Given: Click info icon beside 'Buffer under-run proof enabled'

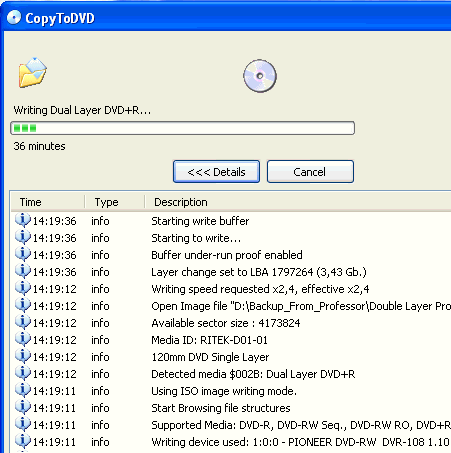Looking at the screenshot, I should click(23, 254).
